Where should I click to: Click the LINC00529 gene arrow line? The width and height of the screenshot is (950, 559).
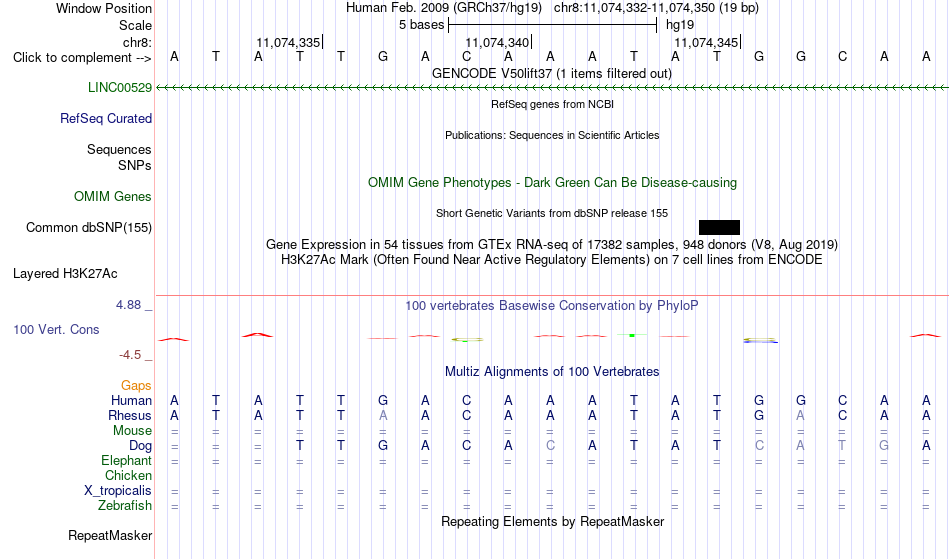click(x=552, y=88)
